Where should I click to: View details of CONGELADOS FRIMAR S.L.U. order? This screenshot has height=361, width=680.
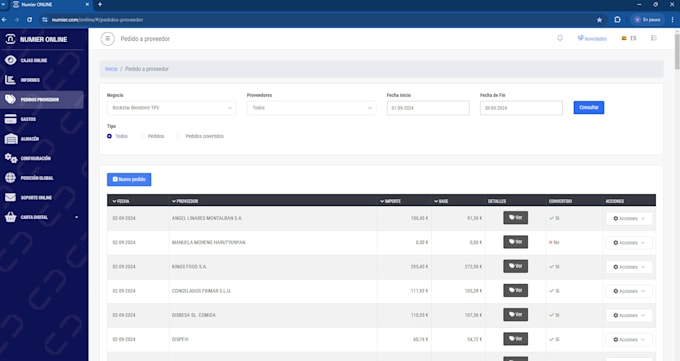(x=516, y=291)
